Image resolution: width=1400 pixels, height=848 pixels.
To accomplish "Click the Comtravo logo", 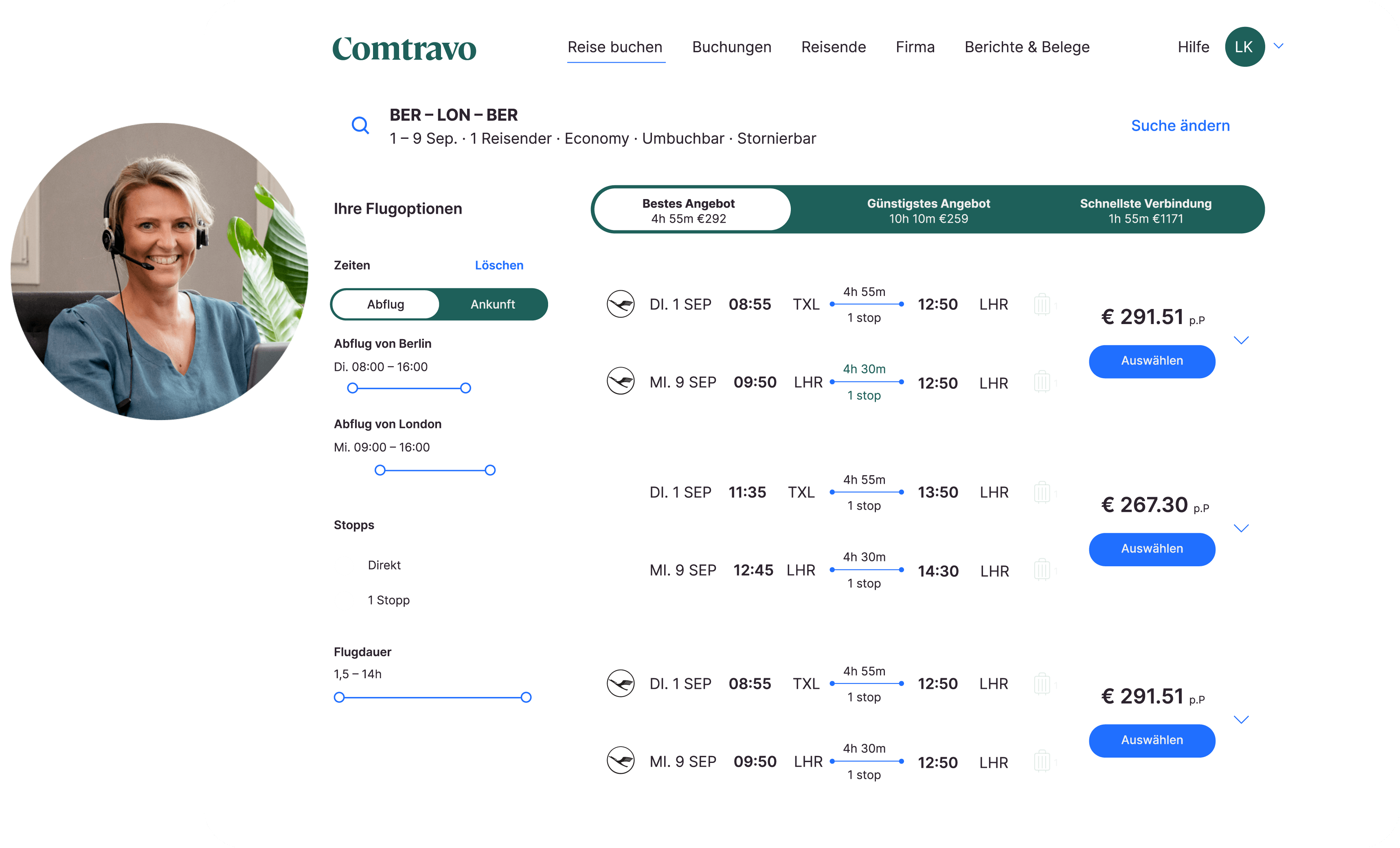I will click(x=404, y=49).
